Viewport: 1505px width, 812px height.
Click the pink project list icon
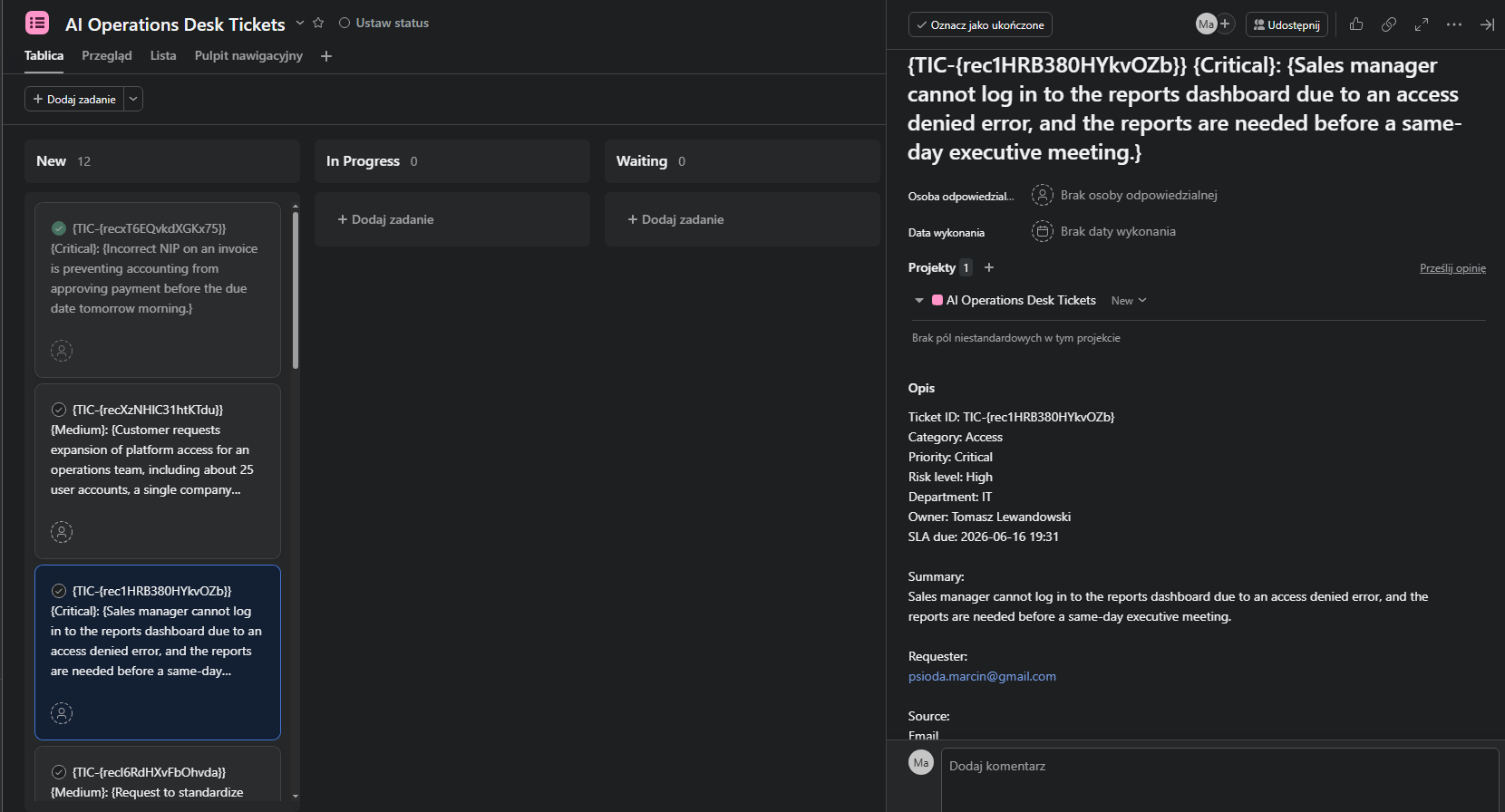coord(37,23)
